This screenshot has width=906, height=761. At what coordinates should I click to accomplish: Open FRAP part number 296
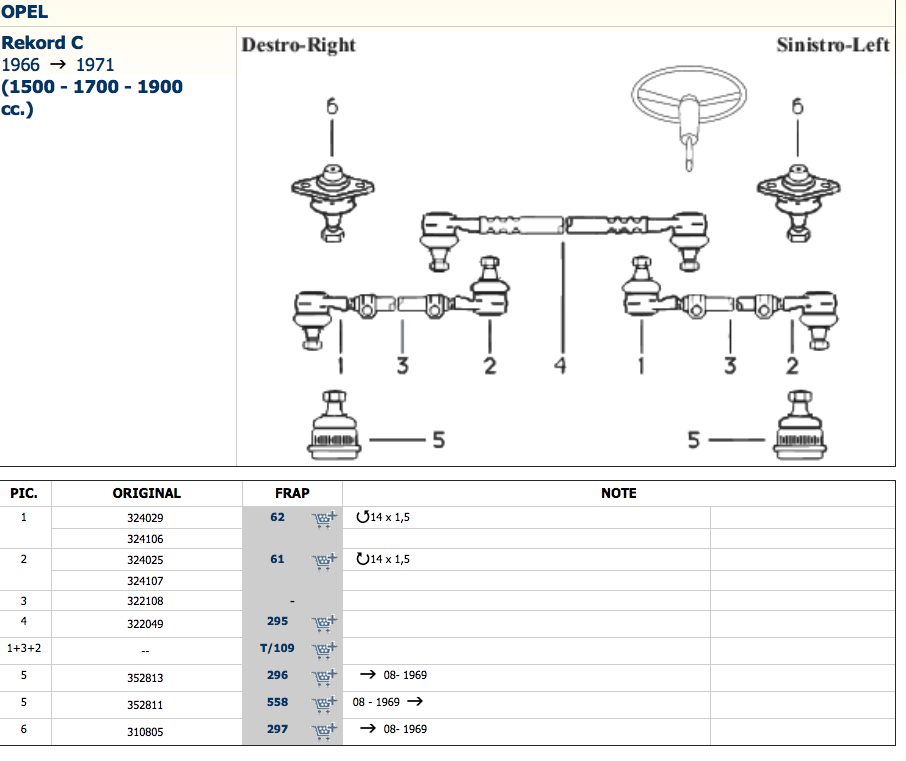(277, 675)
